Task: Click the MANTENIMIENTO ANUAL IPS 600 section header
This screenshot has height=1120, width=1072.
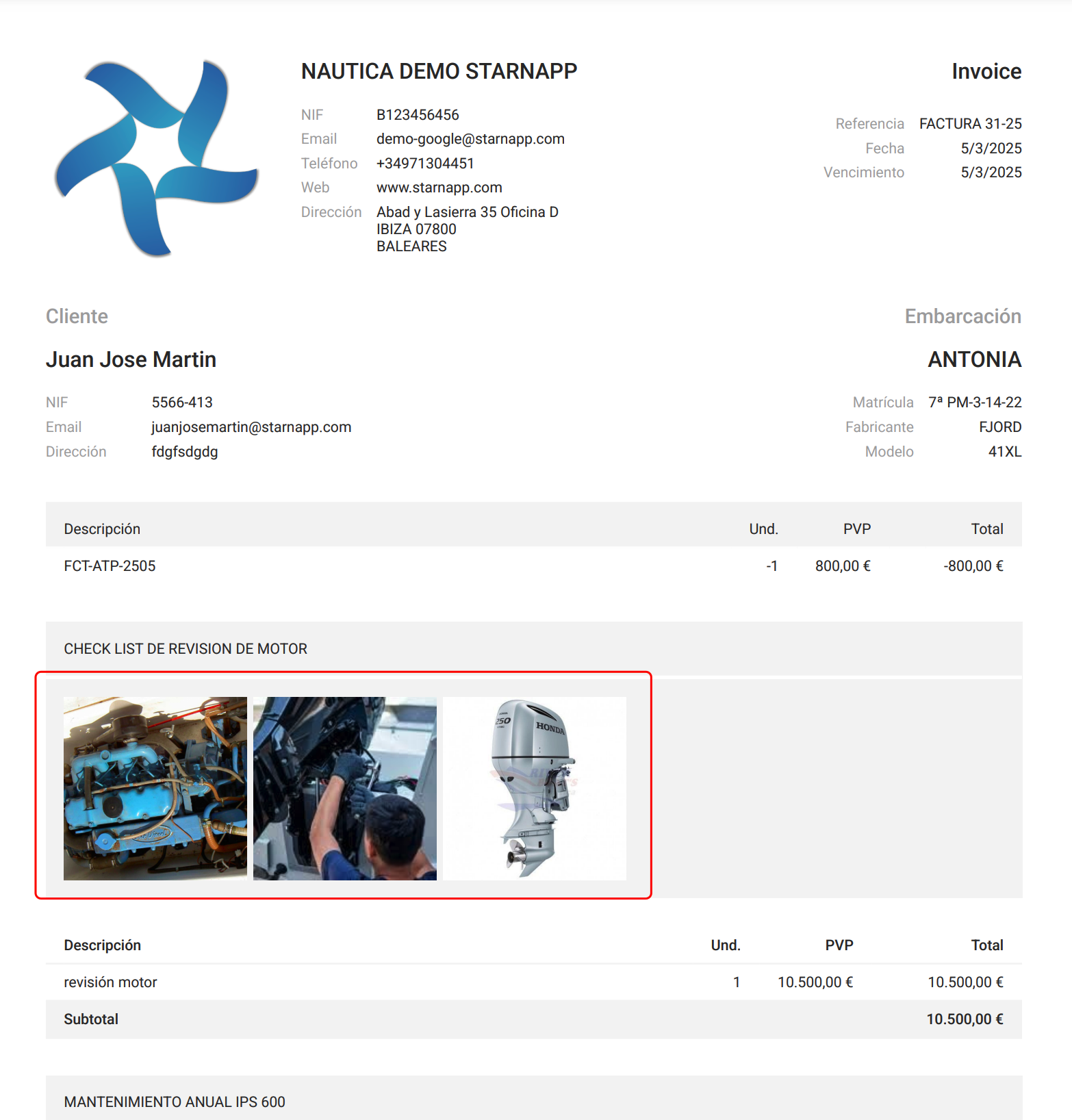Action: tap(175, 1102)
